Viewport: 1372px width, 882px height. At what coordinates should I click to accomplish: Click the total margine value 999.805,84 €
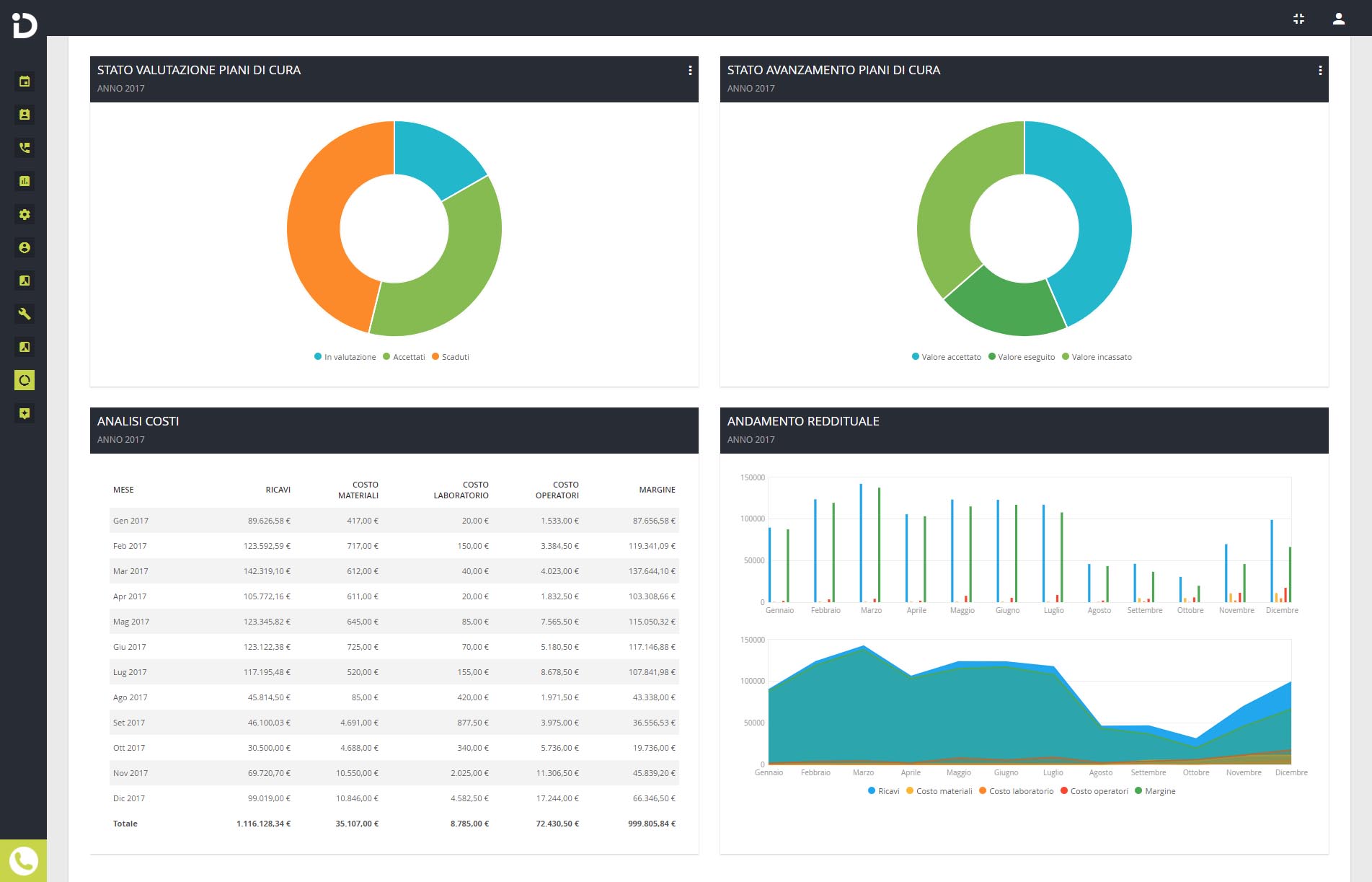point(652,824)
